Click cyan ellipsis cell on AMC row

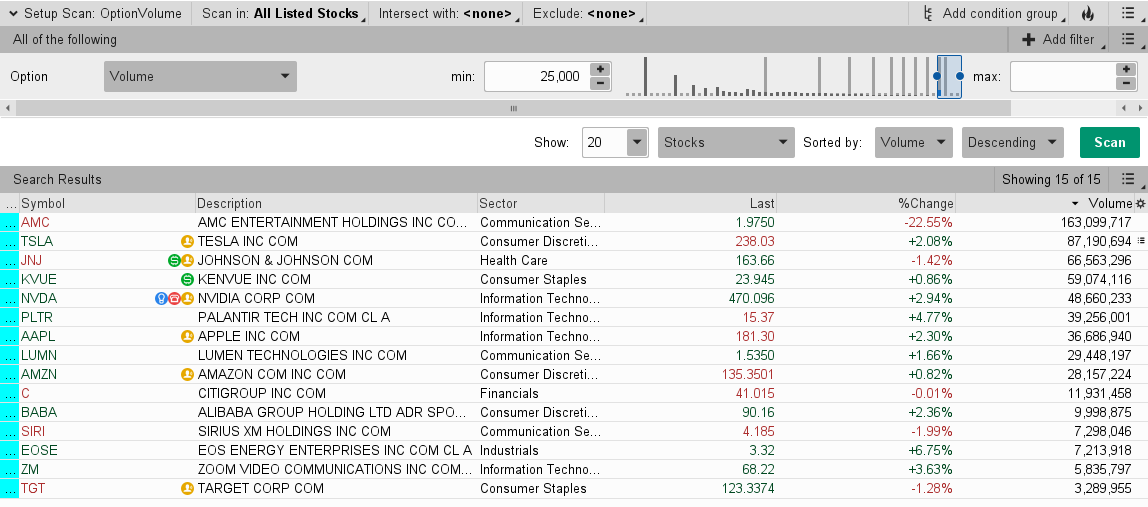pyautogui.click(x=10, y=222)
